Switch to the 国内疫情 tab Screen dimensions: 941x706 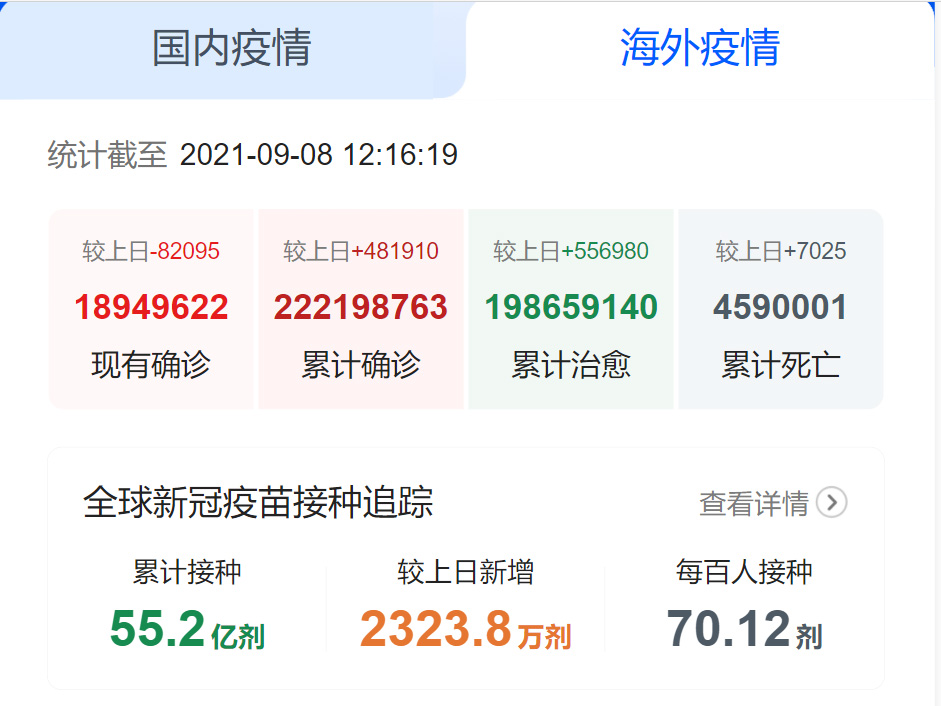231,48
